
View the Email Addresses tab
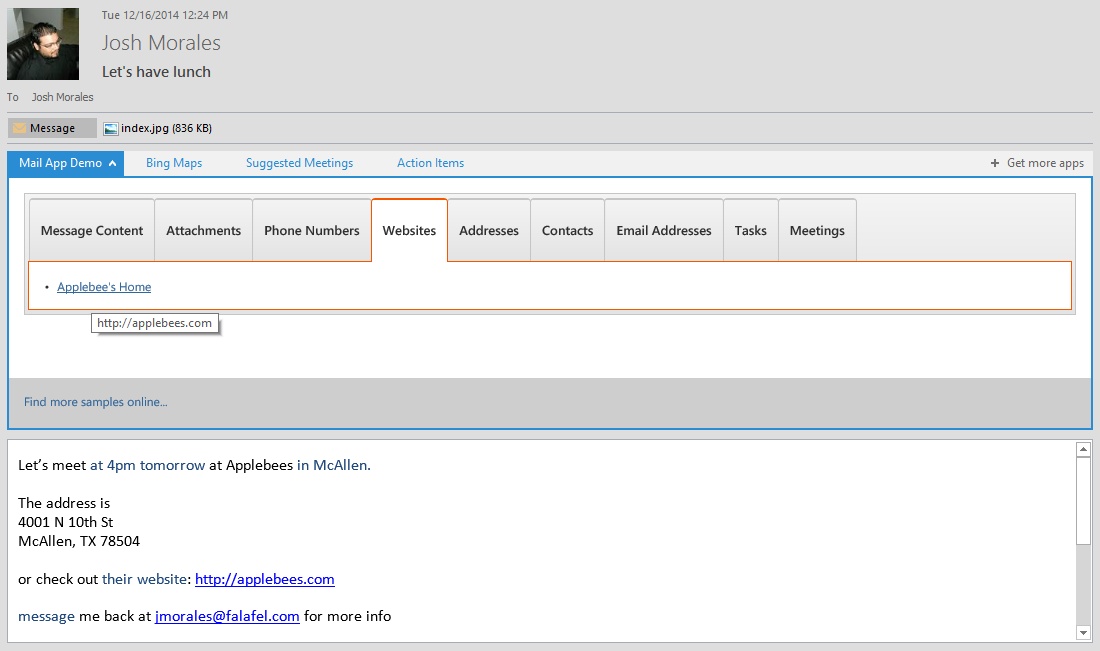click(x=663, y=230)
